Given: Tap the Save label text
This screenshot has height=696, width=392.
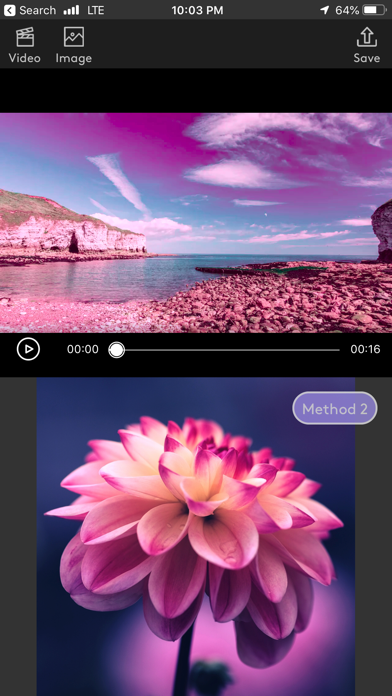Looking at the screenshot, I should point(367,58).
